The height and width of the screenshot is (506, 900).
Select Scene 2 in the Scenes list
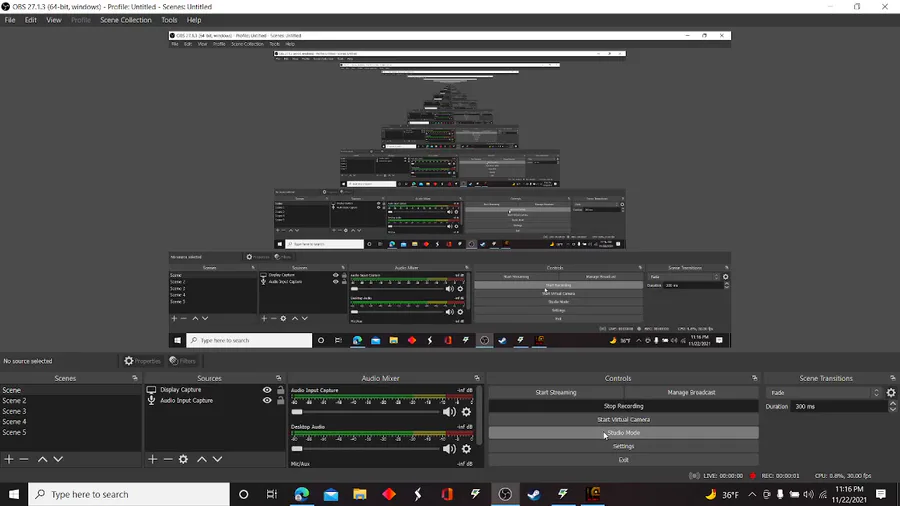[x=70, y=400]
